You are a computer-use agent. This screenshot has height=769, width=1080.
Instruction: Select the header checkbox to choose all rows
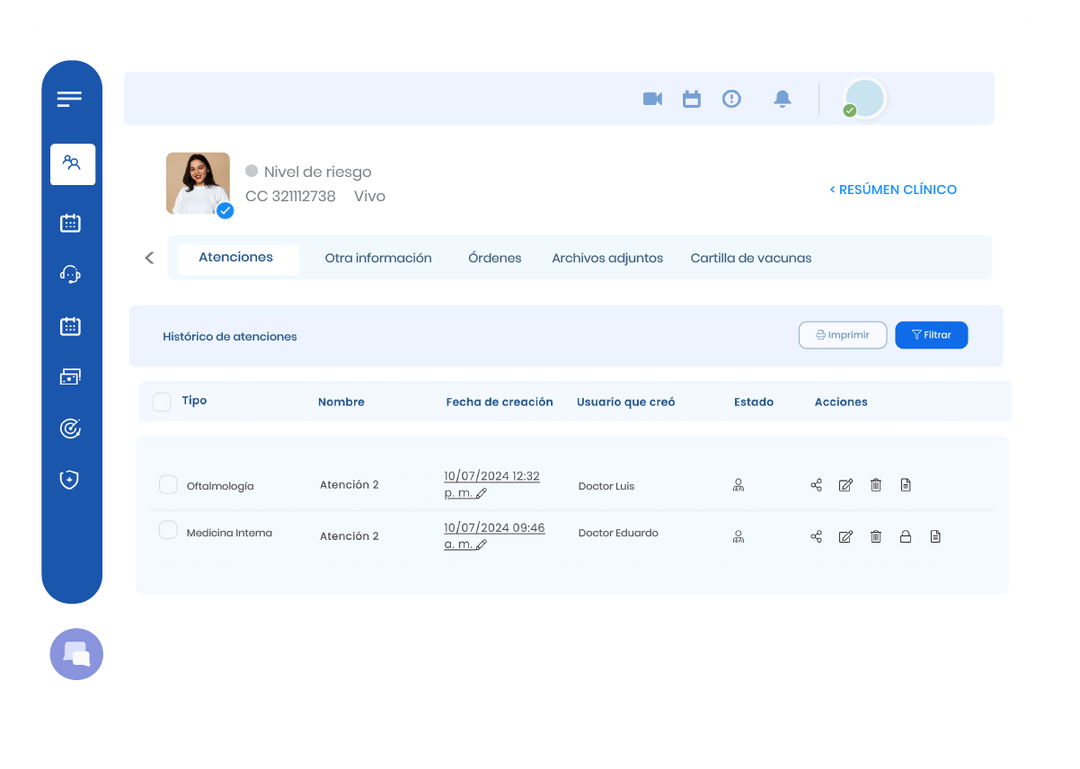(x=161, y=401)
